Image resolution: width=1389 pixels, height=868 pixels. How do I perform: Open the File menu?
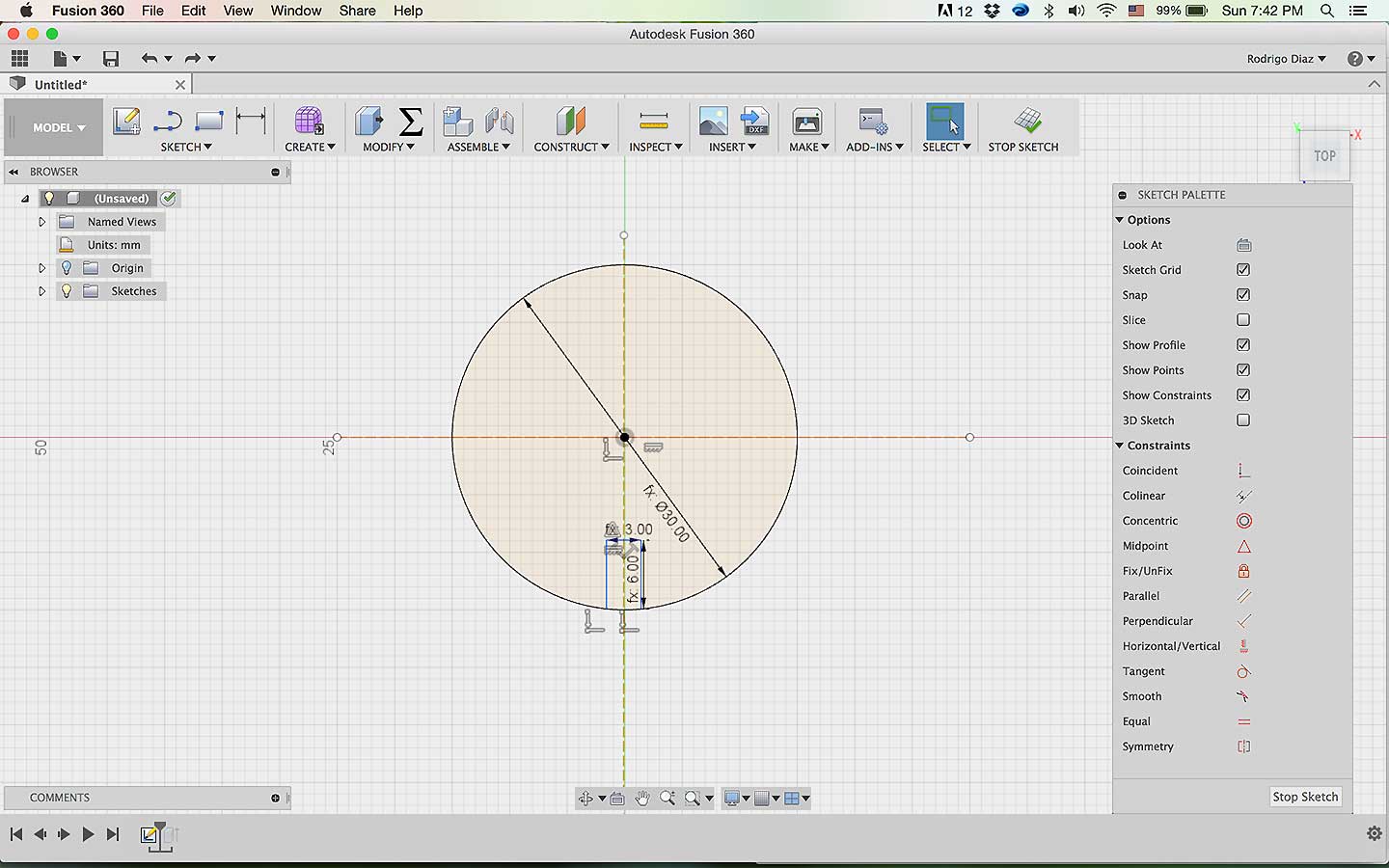point(152,11)
